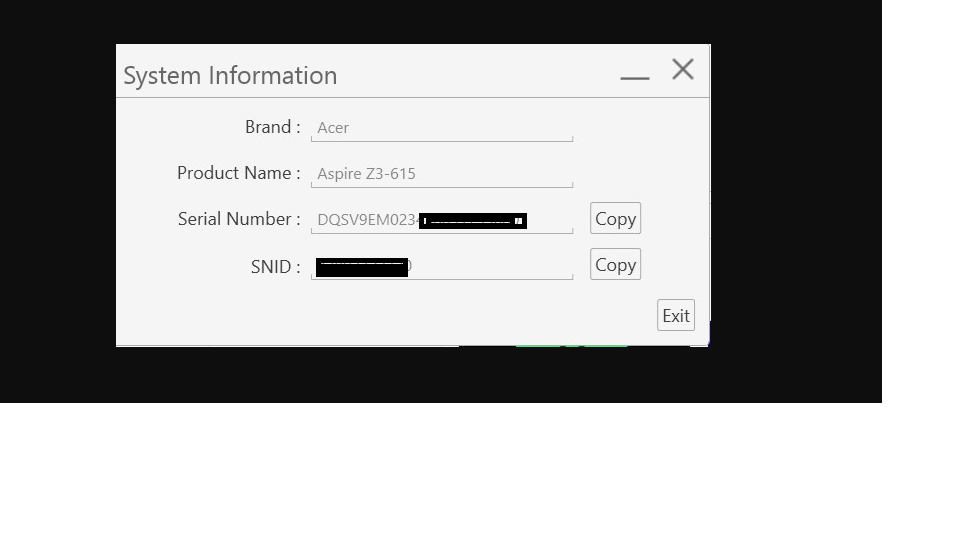The width and height of the screenshot is (960, 540).
Task: Select the Serial Number text field
Action: tap(442, 220)
